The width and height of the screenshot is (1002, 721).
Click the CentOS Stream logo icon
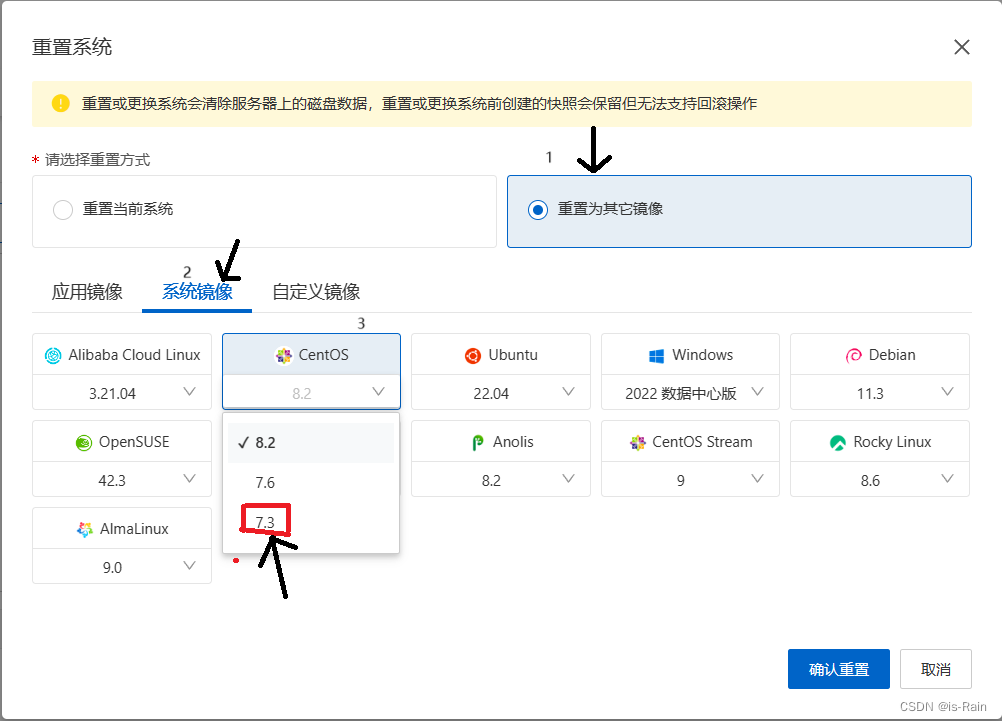click(638, 442)
